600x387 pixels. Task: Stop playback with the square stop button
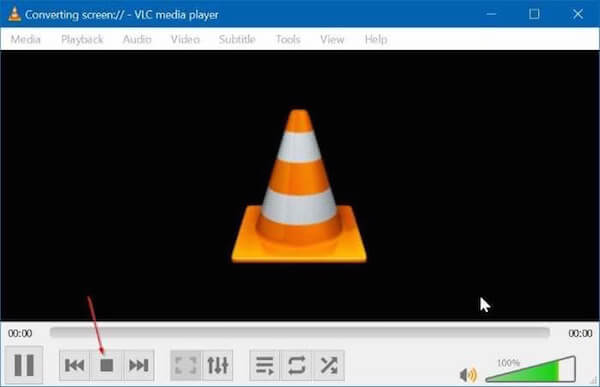tap(106, 365)
